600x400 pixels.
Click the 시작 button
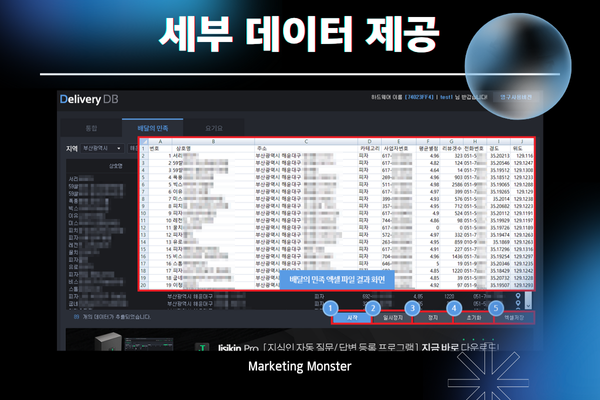click(x=352, y=318)
